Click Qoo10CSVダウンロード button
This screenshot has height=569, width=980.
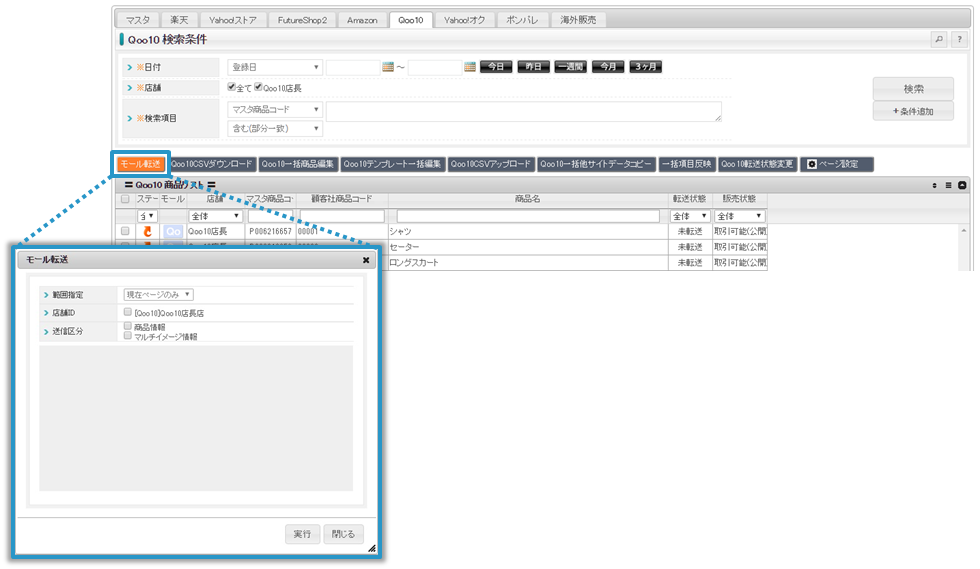point(212,164)
